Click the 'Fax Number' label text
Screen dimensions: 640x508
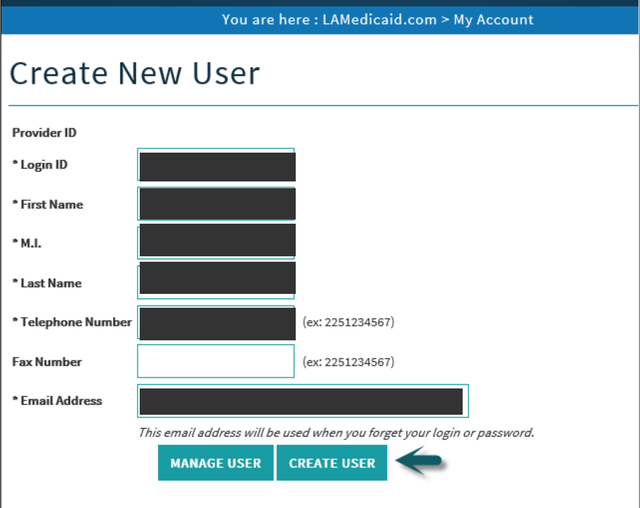47,362
